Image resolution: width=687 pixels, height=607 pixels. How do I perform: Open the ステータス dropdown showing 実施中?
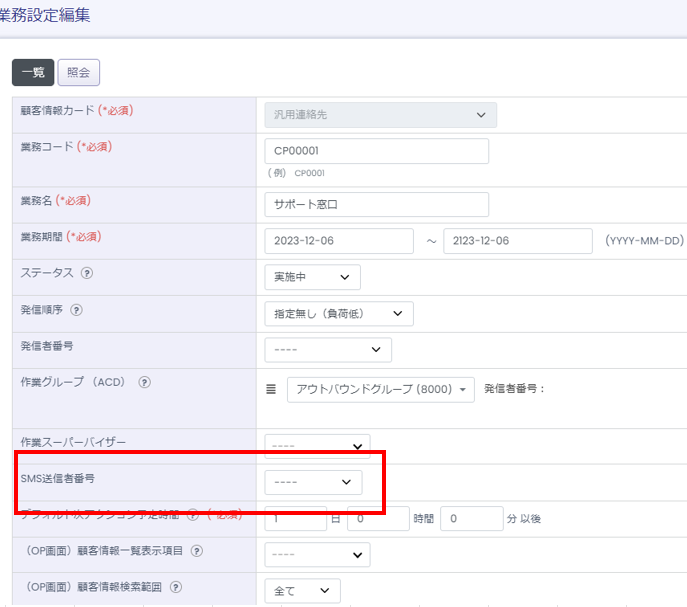[312, 277]
